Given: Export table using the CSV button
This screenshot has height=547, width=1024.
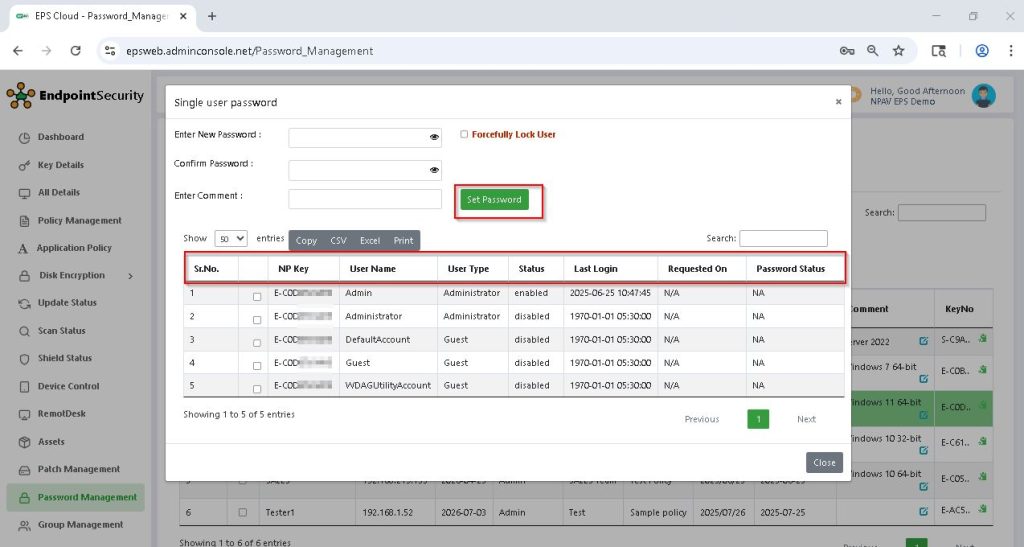Looking at the screenshot, I should pyautogui.click(x=338, y=241).
